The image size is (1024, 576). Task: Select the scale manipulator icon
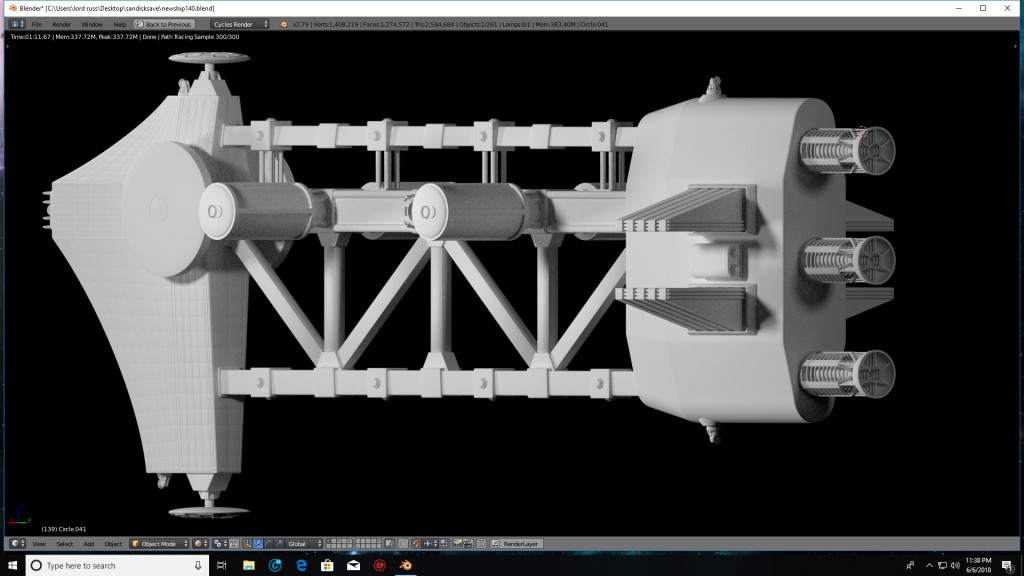[x=279, y=543]
